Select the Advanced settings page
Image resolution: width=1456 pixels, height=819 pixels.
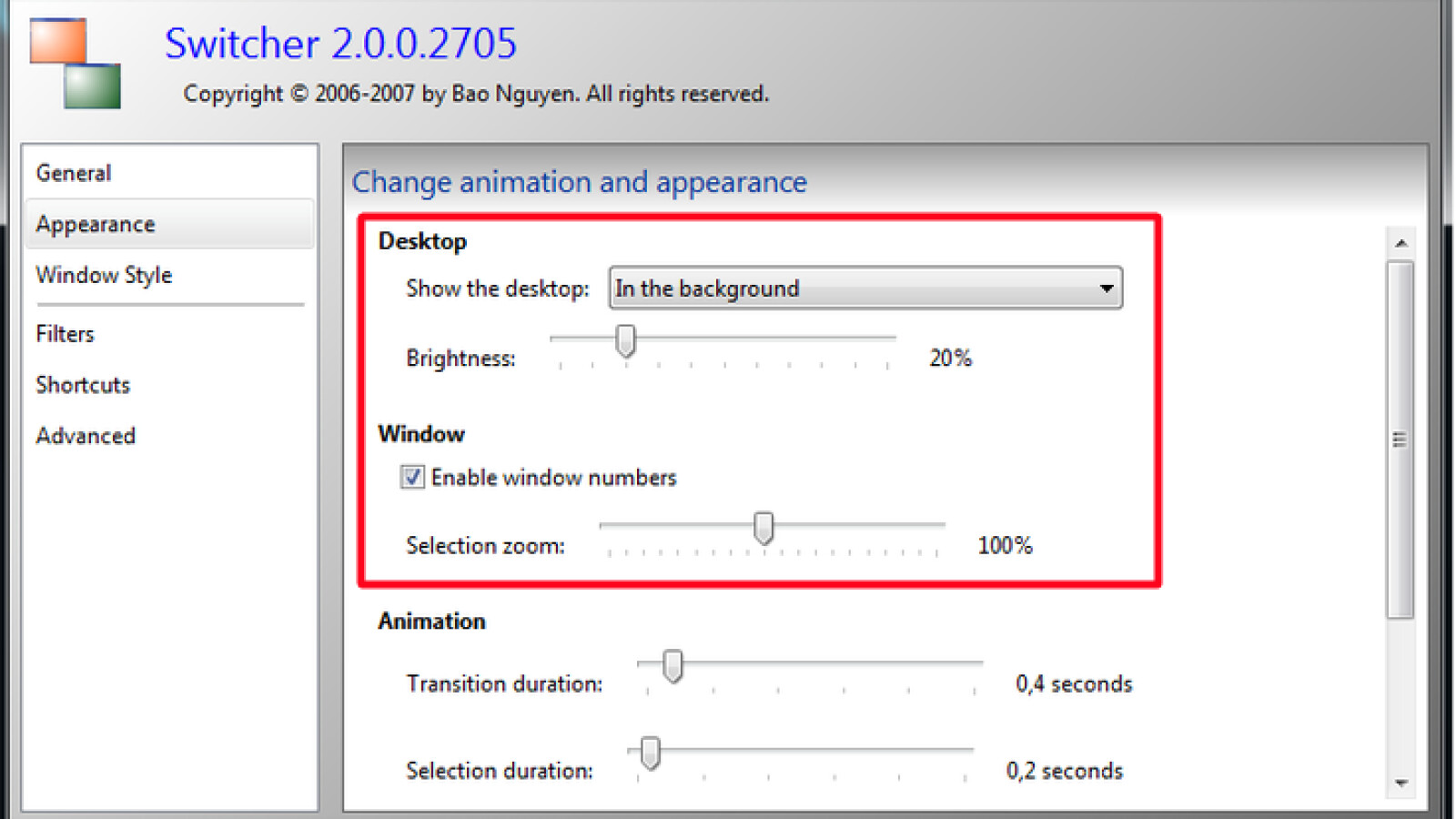coord(85,435)
